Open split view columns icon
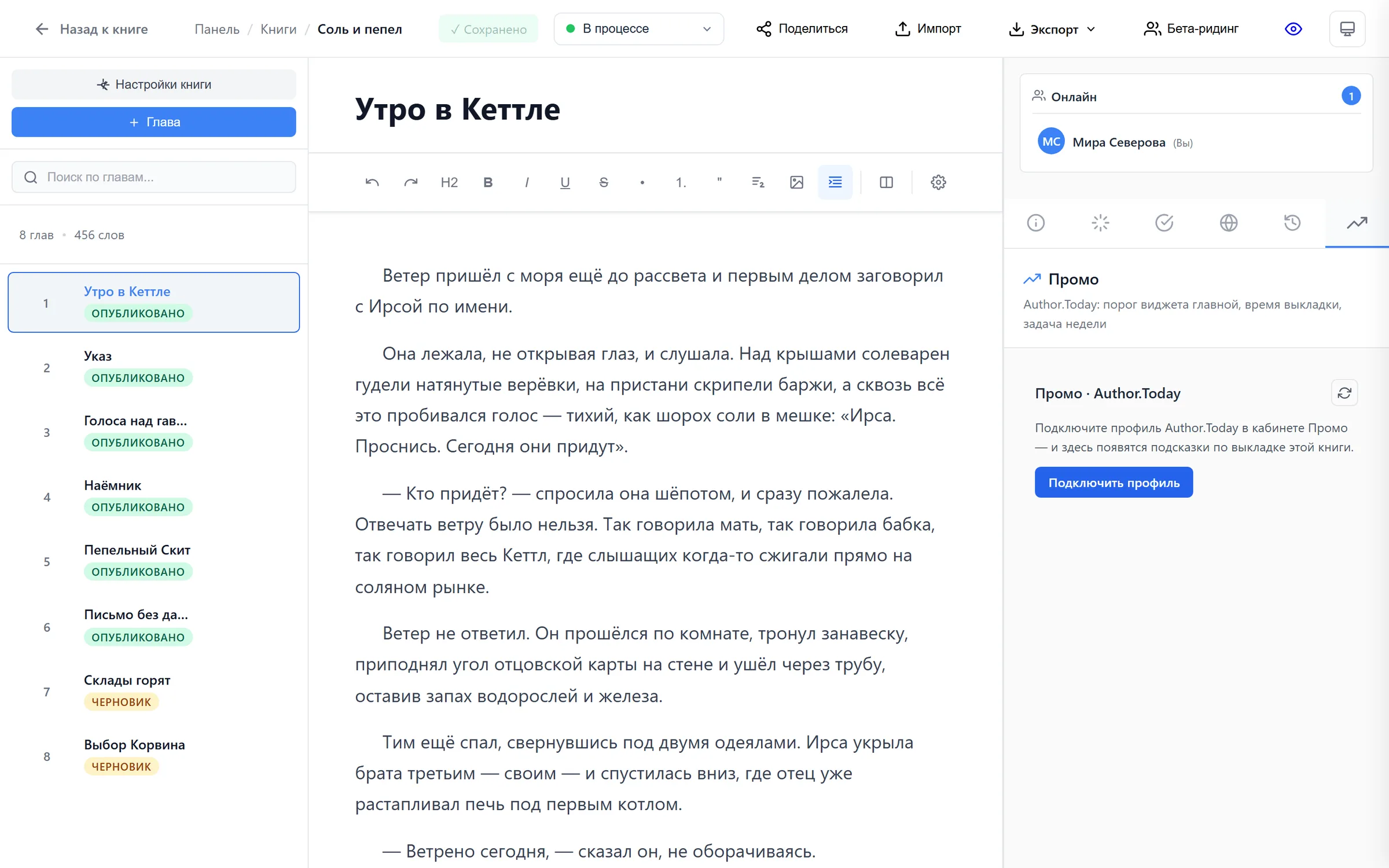 tap(886, 182)
